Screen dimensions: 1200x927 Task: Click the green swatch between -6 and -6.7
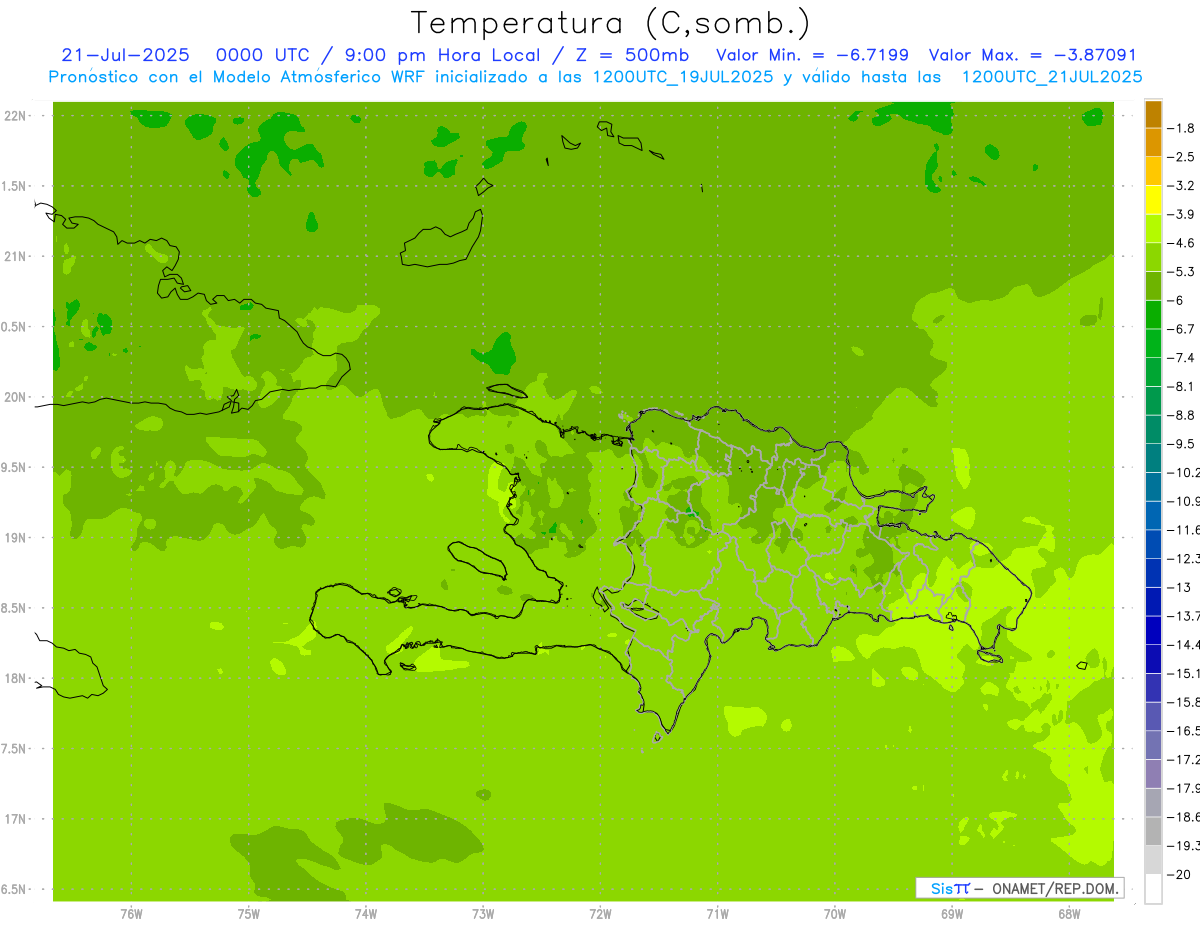1153,315
